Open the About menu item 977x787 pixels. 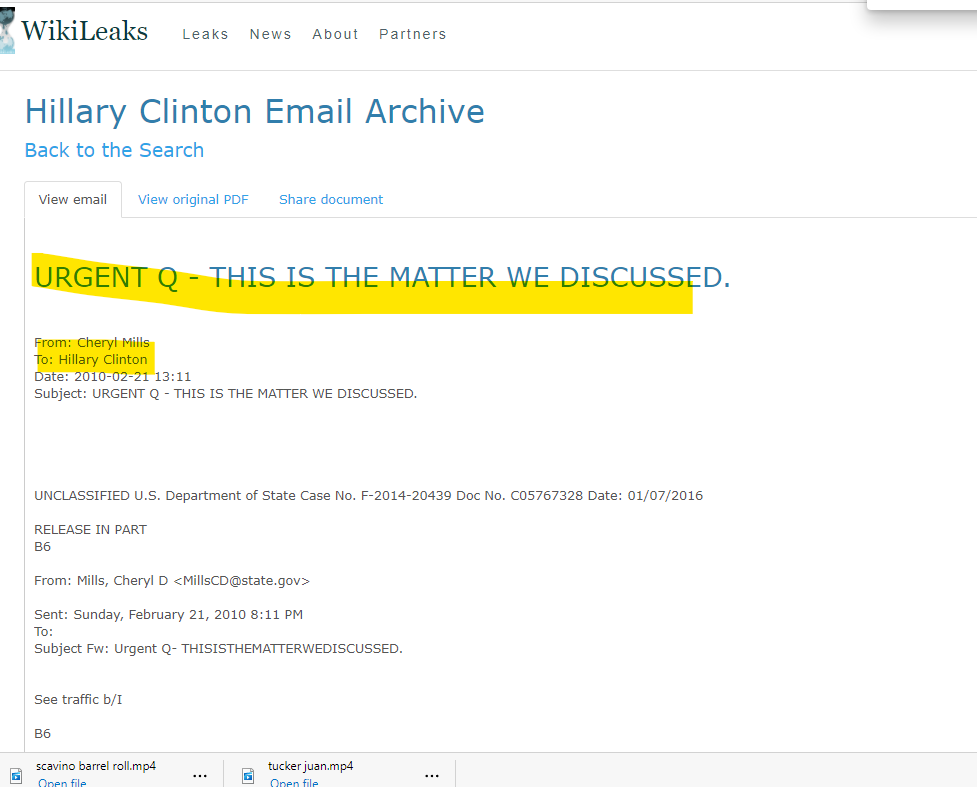pos(335,34)
